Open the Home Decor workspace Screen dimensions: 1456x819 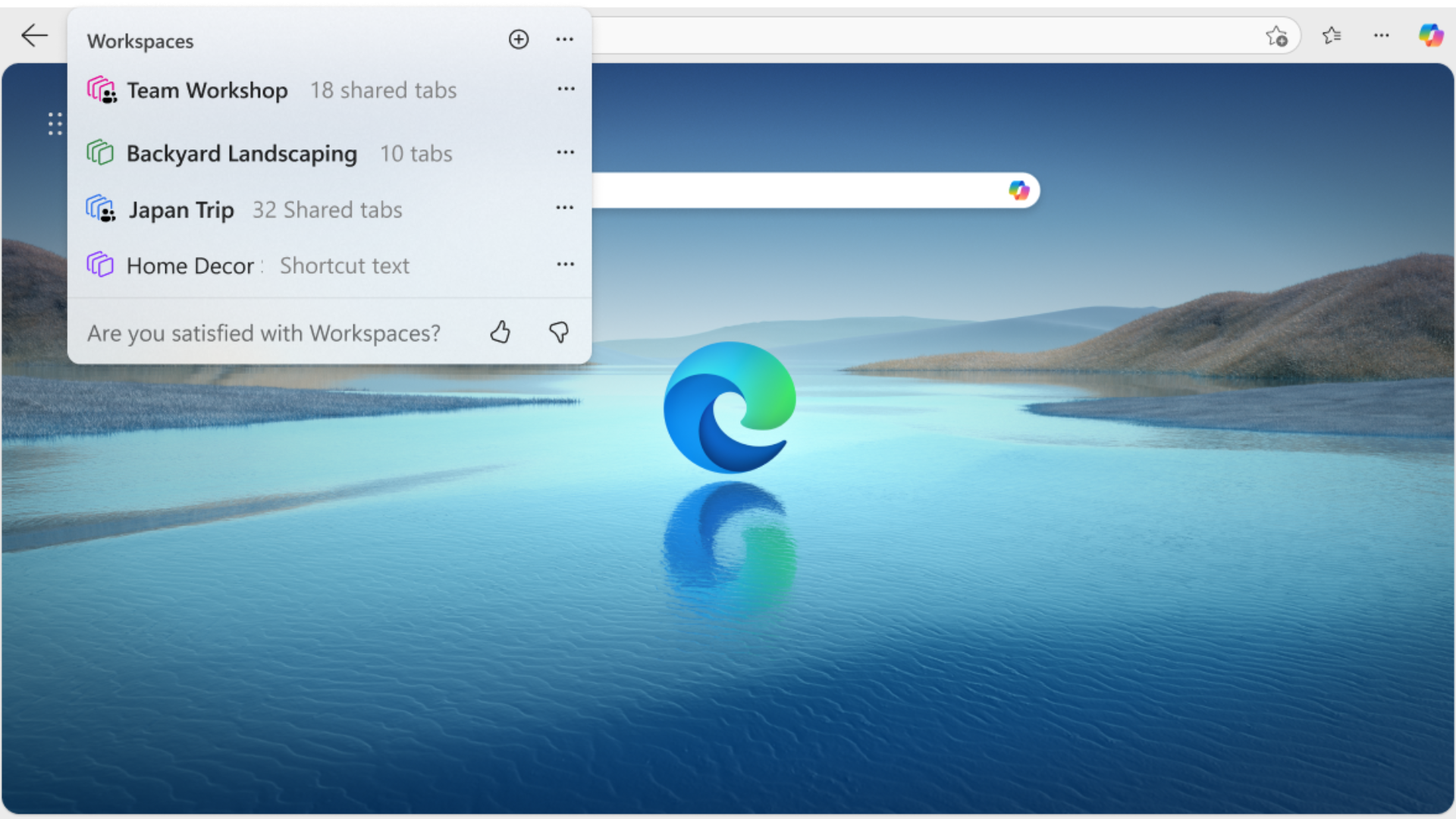[190, 266]
